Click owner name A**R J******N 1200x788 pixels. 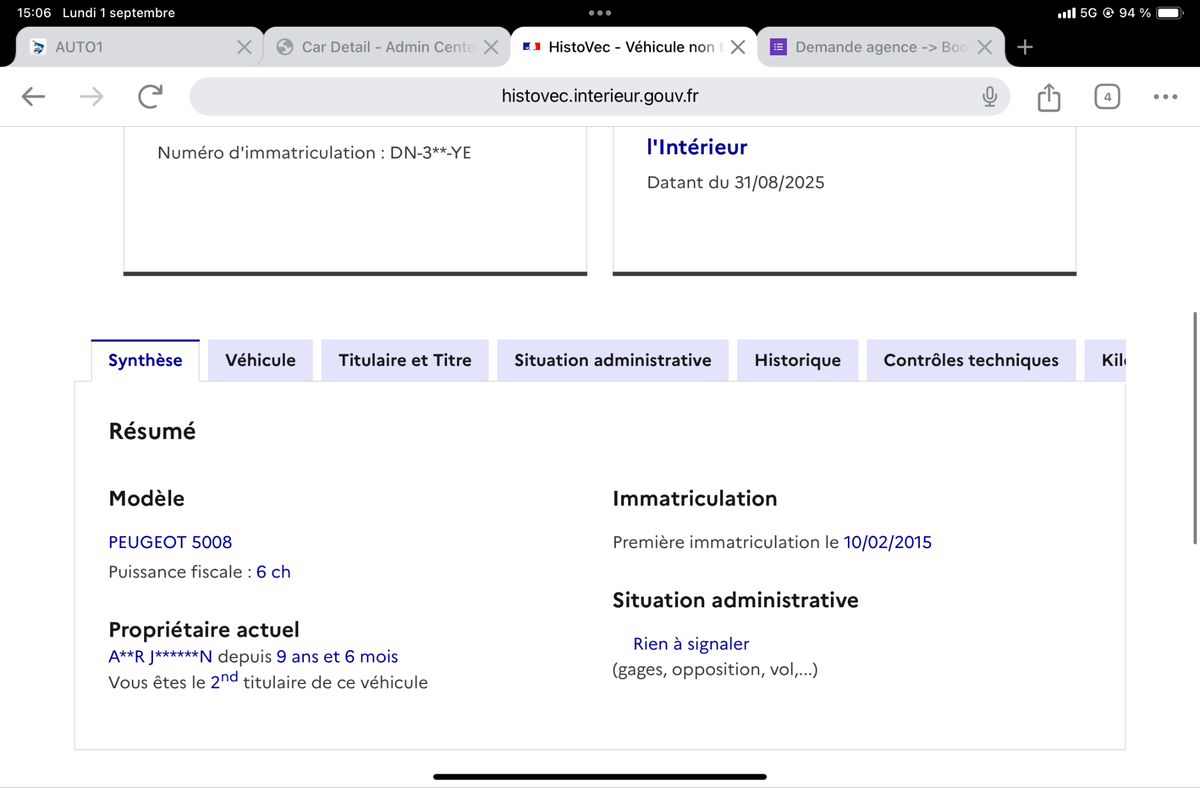coord(161,657)
